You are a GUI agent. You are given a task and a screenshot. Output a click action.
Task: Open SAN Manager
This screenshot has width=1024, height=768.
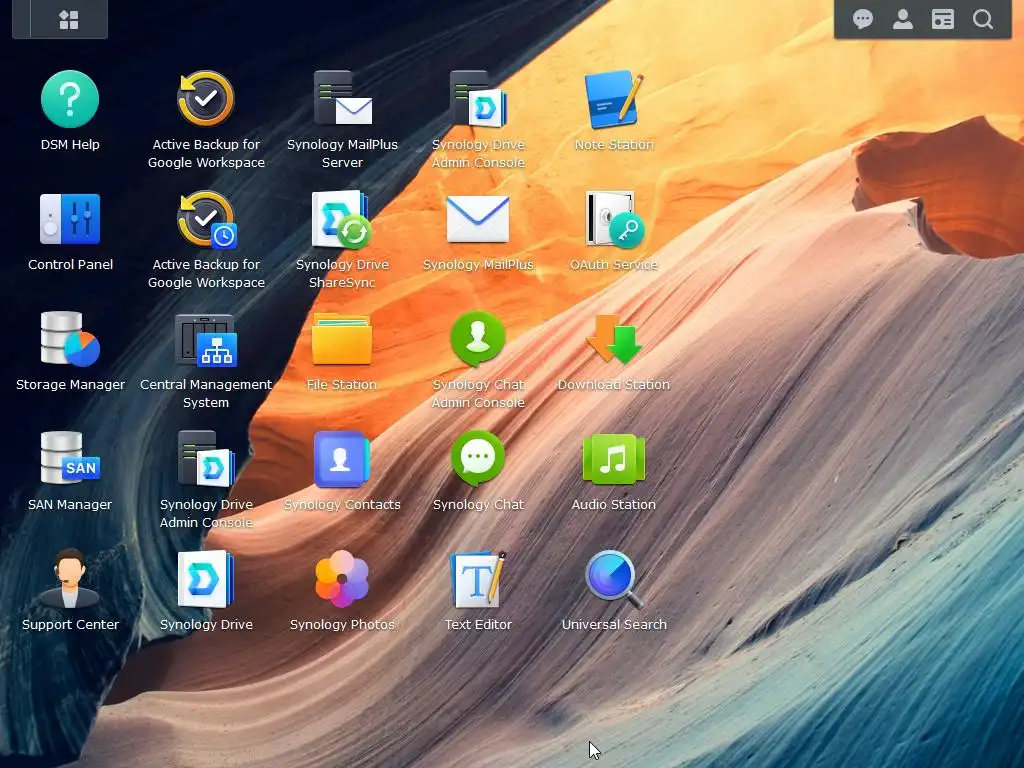(x=70, y=458)
